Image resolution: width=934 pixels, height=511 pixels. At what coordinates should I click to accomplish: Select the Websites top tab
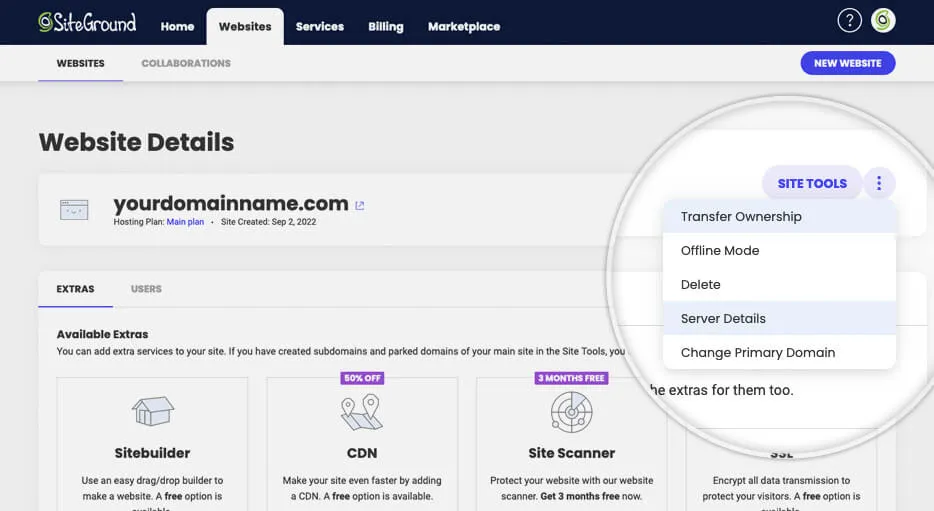(x=245, y=27)
